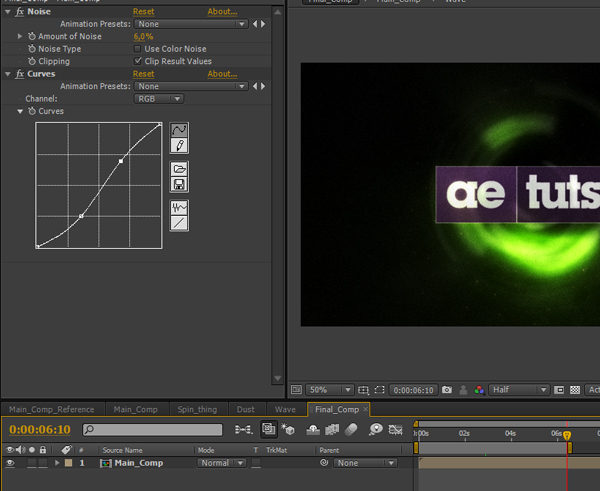Toggle Preserve Transparency box for Main_Comp
Screen dimensions: 600x491
(x=256, y=463)
